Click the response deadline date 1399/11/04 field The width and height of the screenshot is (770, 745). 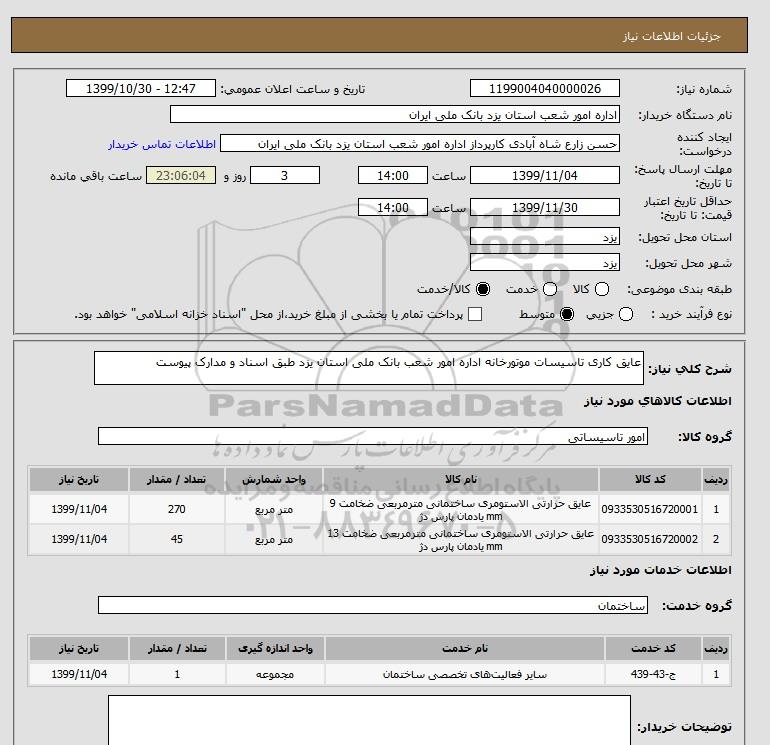click(545, 175)
